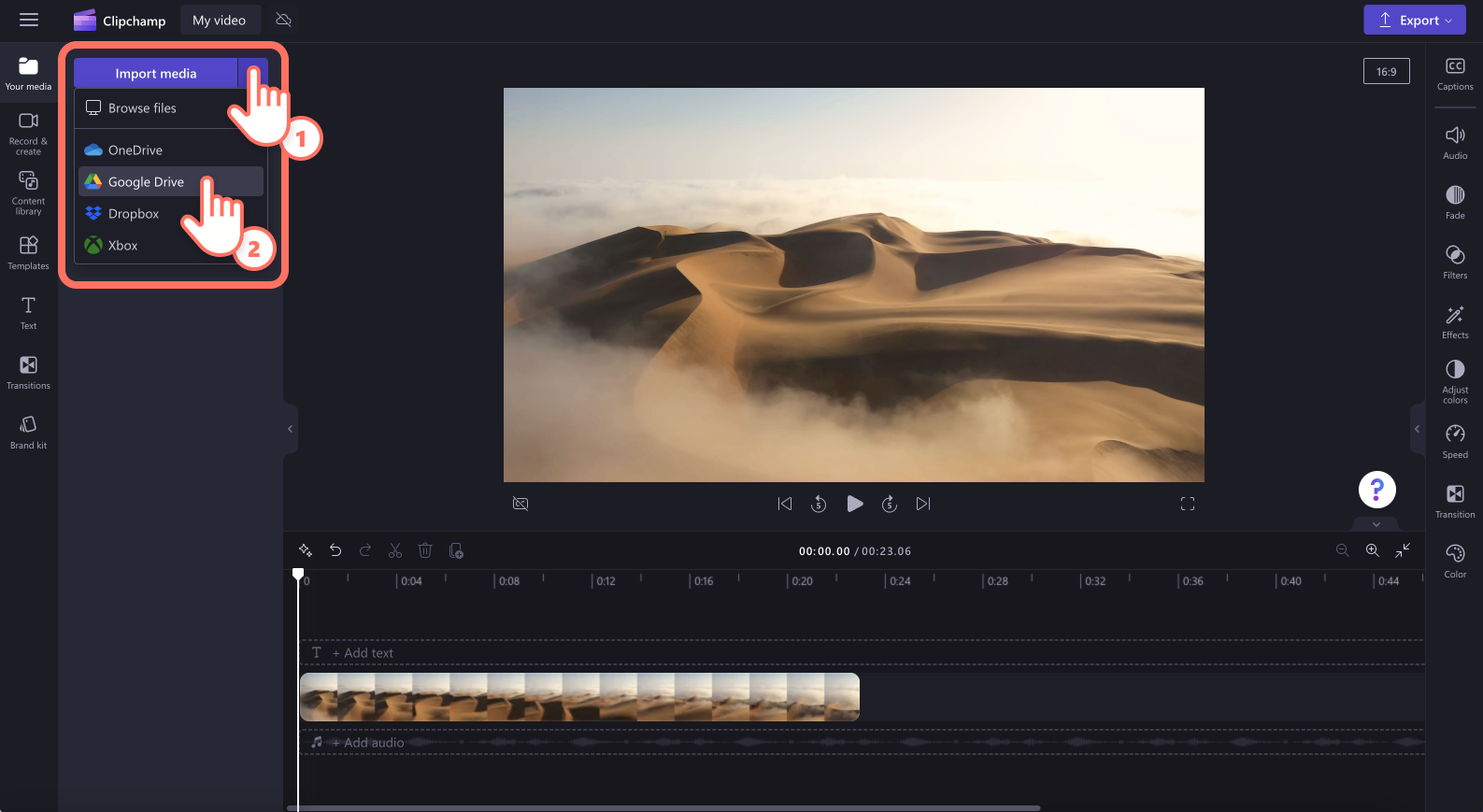Image resolution: width=1483 pixels, height=812 pixels.
Task: Split clip with scissors tool
Action: pyautogui.click(x=395, y=550)
